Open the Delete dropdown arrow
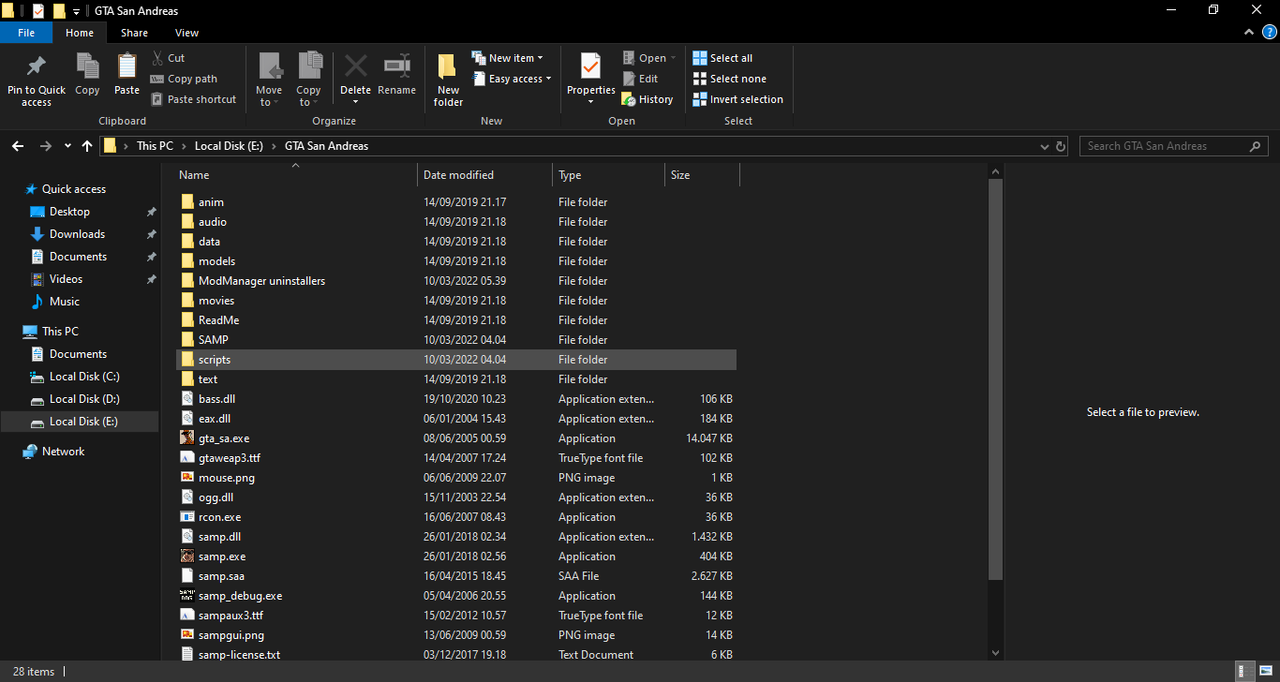 pyautogui.click(x=356, y=102)
